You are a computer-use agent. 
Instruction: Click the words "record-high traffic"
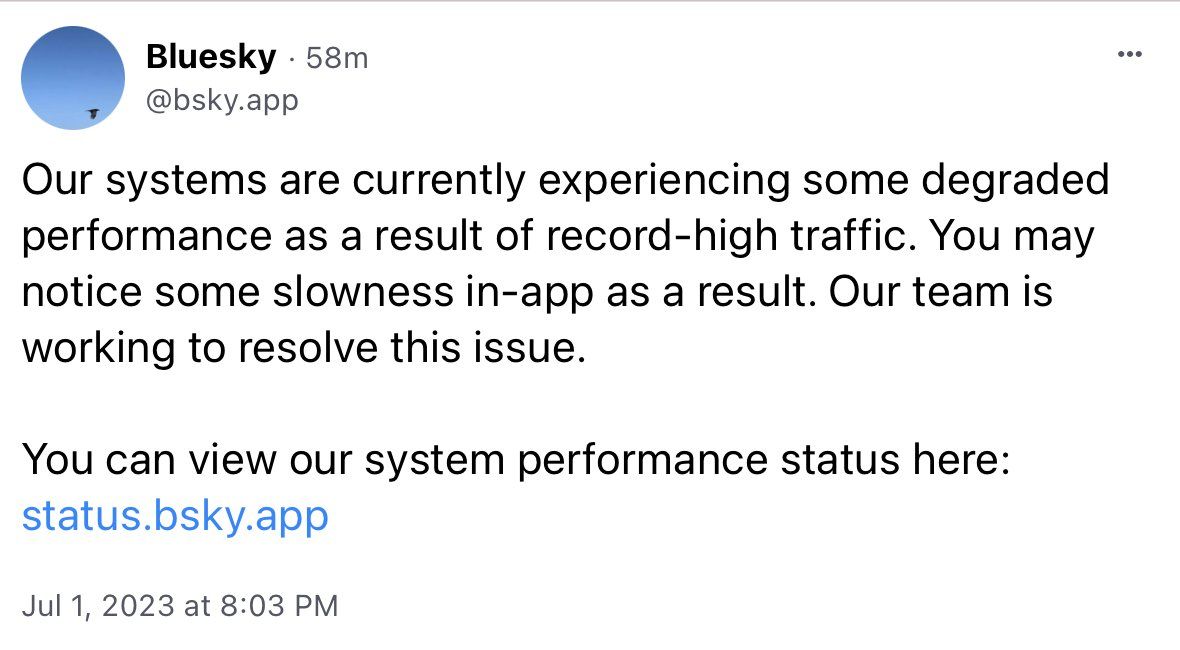pos(728,236)
